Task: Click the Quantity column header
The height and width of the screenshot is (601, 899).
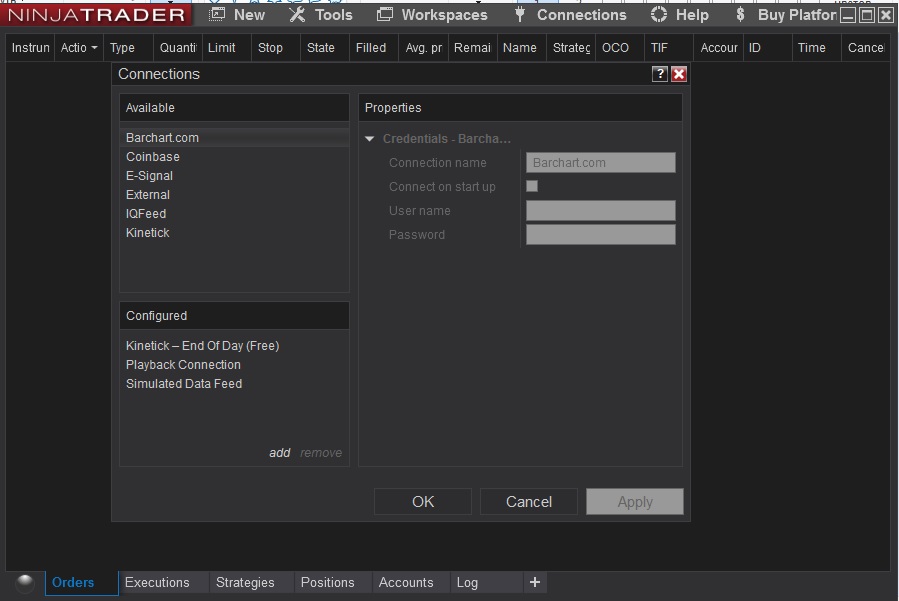Action: tap(178, 48)
